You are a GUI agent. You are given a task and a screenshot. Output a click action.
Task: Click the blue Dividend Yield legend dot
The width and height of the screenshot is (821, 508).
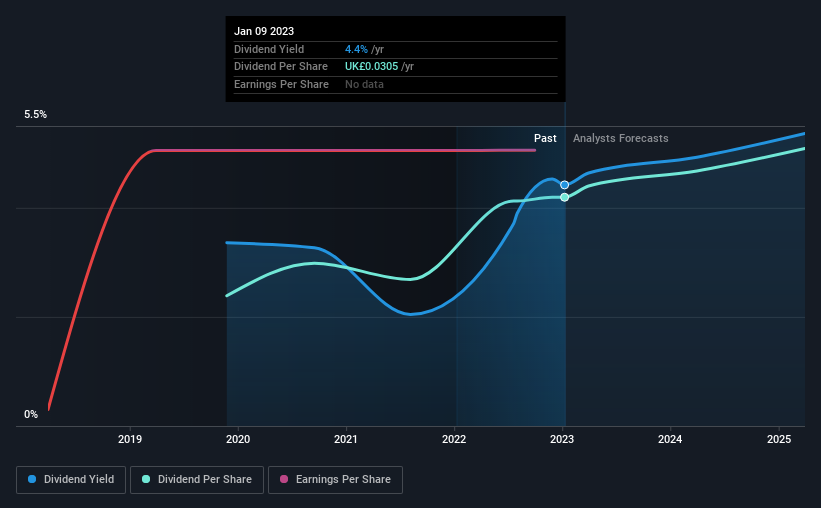click(x=32, y=479)
